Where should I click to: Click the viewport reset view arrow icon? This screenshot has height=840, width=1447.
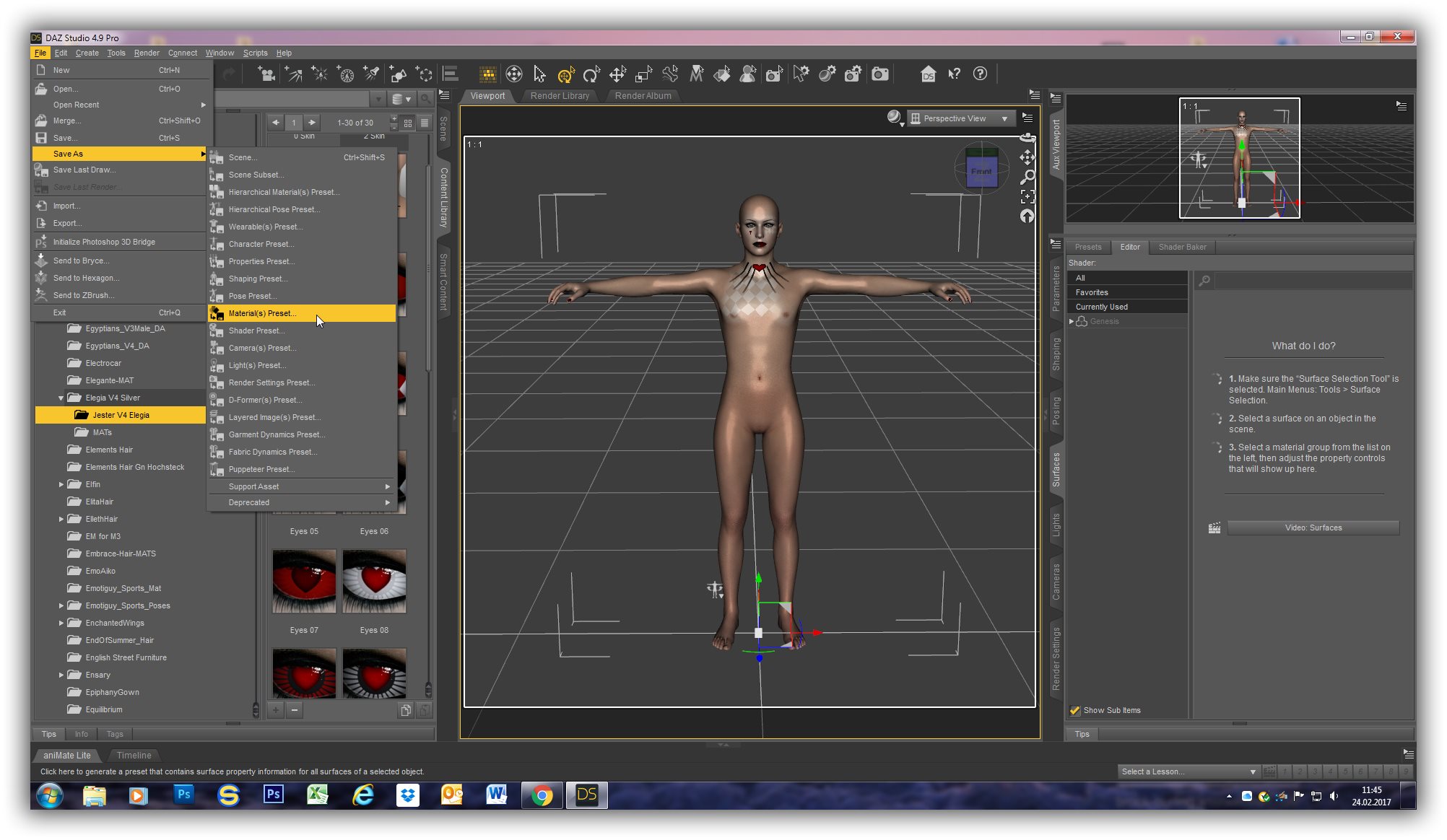click(x=1027, y=216)
